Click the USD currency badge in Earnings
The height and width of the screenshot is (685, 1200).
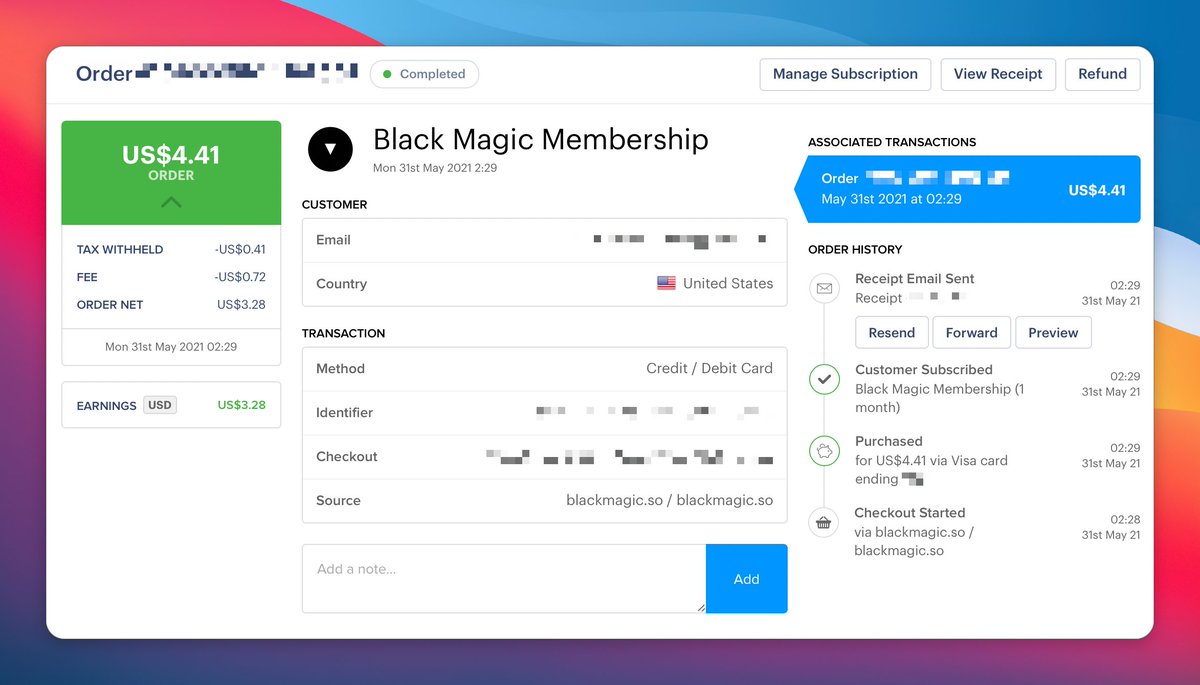coord(160,405)
